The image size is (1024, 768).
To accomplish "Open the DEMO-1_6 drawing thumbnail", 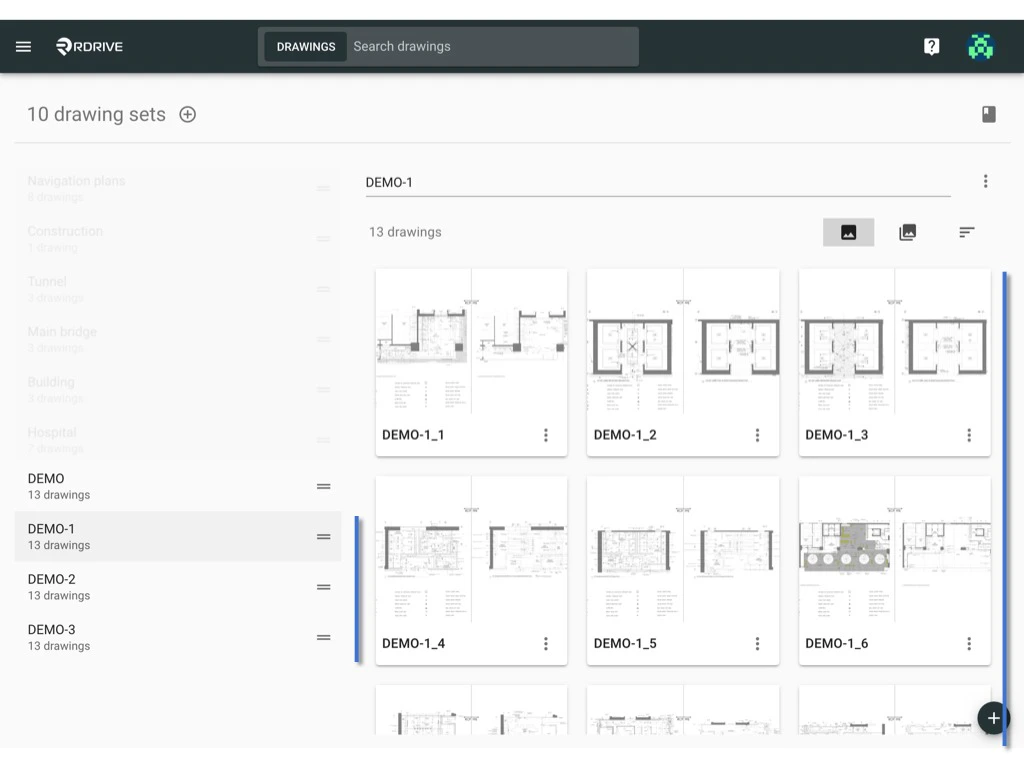I will tap(895, 550).
